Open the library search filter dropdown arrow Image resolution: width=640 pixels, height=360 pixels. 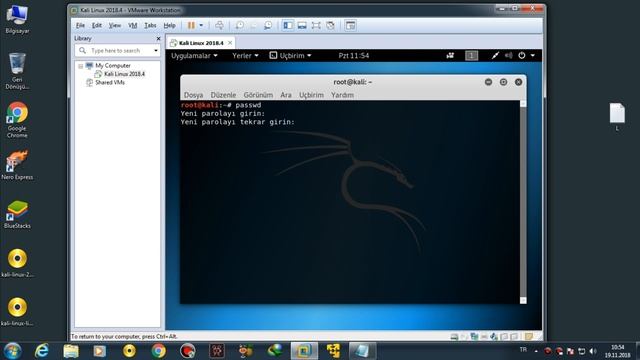[x=156, y=51]
